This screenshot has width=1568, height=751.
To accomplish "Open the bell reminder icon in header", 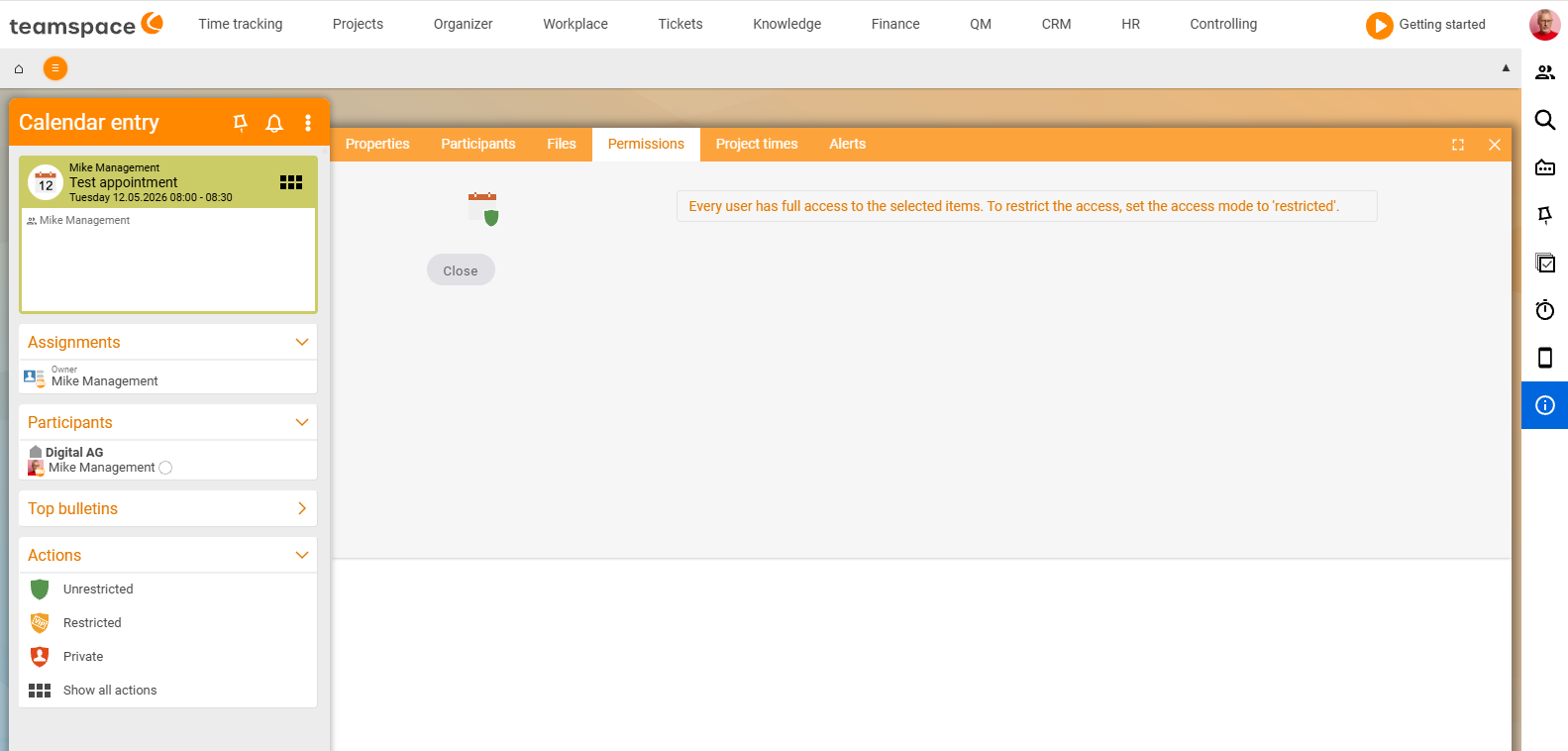I will (x=274, y=123).
